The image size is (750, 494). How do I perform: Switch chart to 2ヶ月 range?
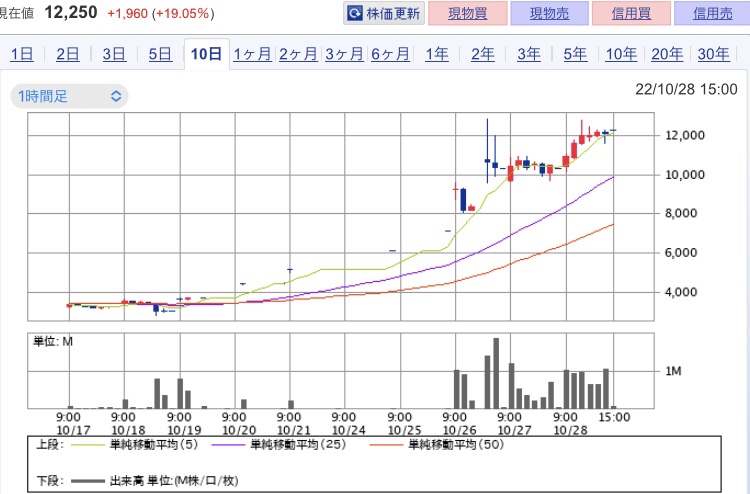(298, 54)
